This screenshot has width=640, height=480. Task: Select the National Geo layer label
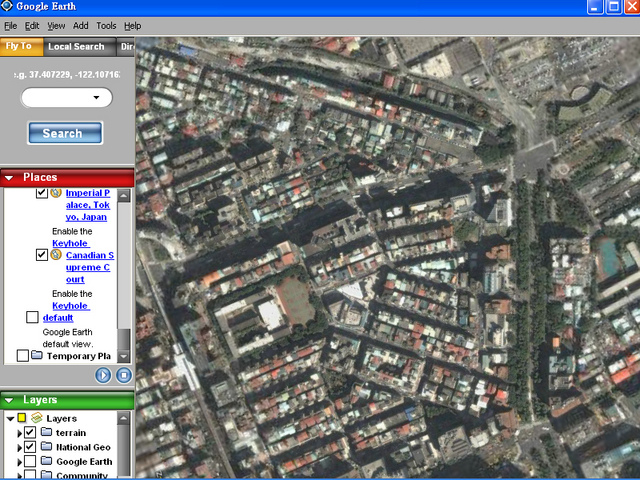tap(83, 447)
